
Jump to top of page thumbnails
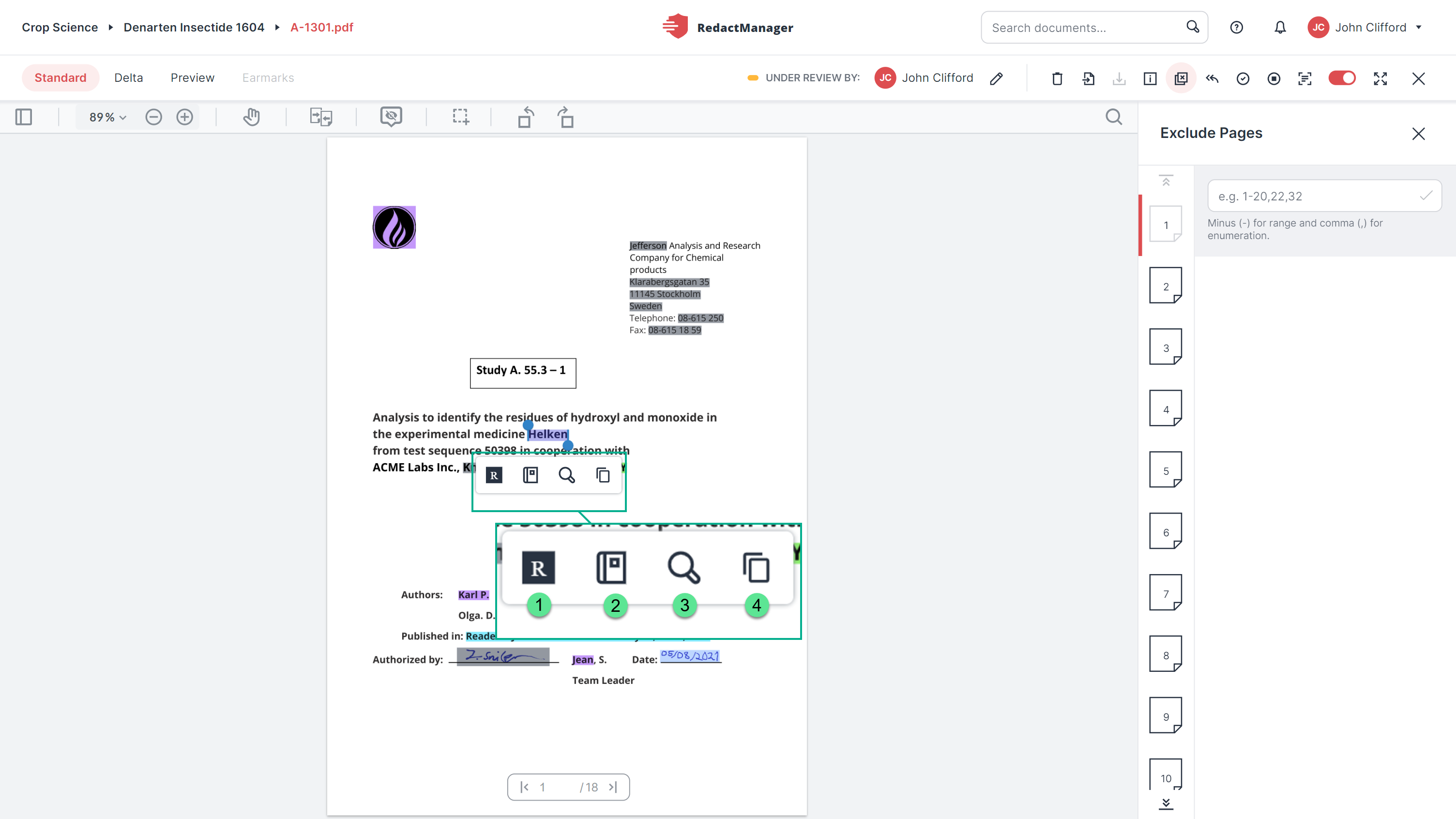coord(1166,180)
